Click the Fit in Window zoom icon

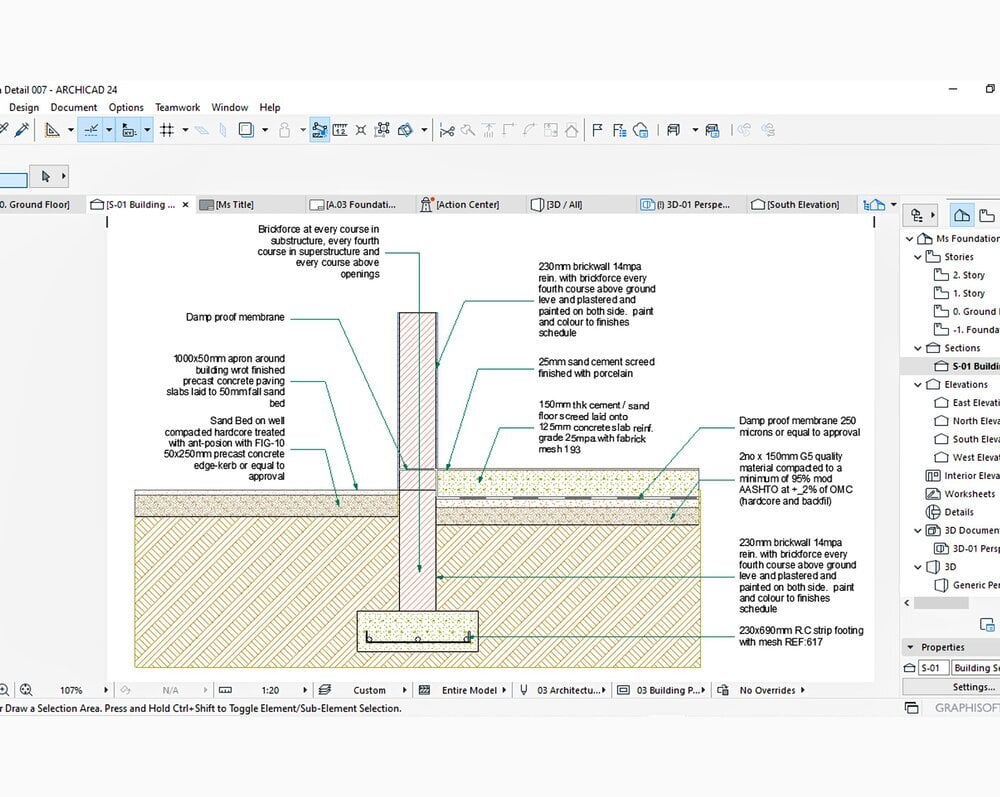point(26,690)
